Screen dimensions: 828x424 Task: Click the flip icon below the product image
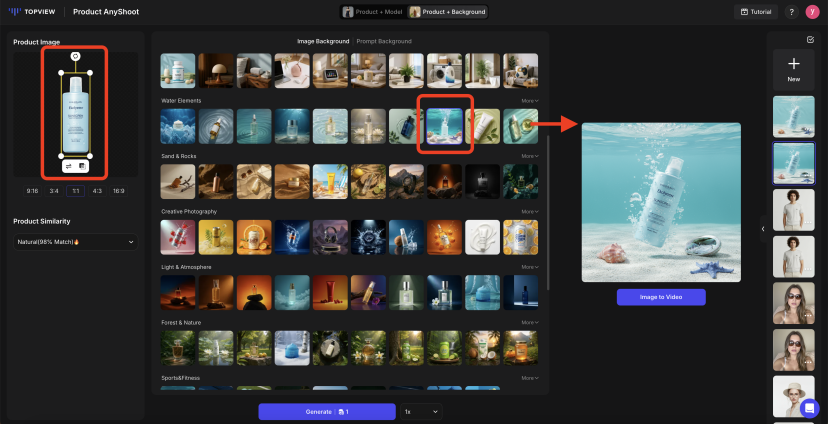tap(70, 166)
